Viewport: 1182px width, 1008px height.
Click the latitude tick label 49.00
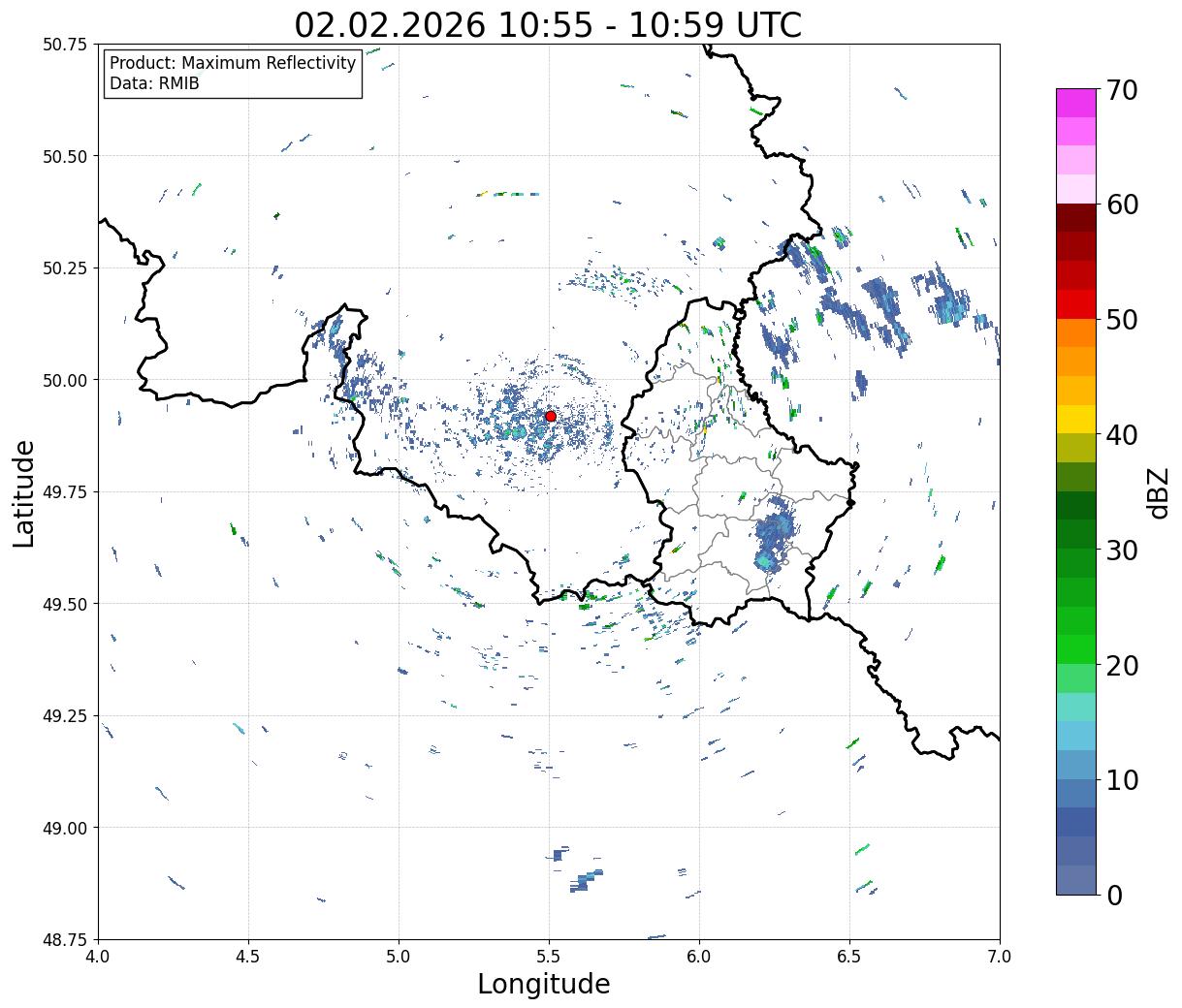click(65, 828)
